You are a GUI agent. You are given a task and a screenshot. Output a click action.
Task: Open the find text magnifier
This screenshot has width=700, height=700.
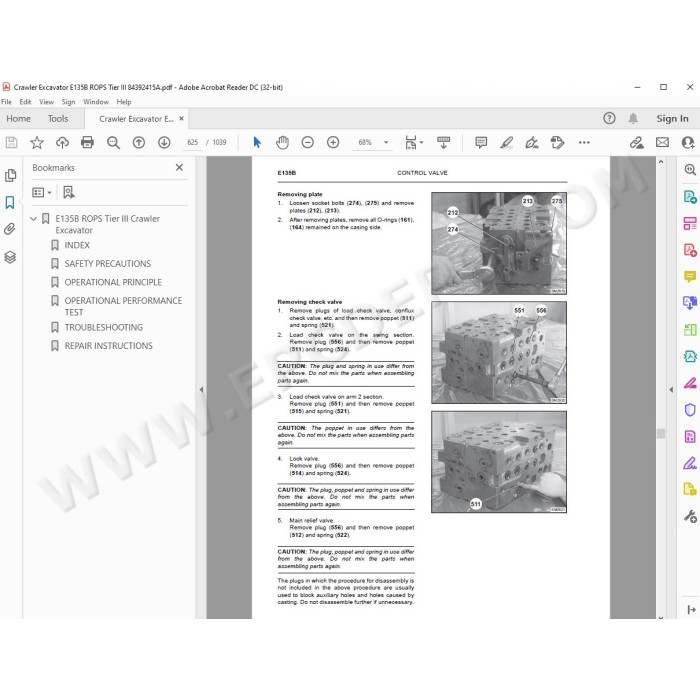pos(113,142)
